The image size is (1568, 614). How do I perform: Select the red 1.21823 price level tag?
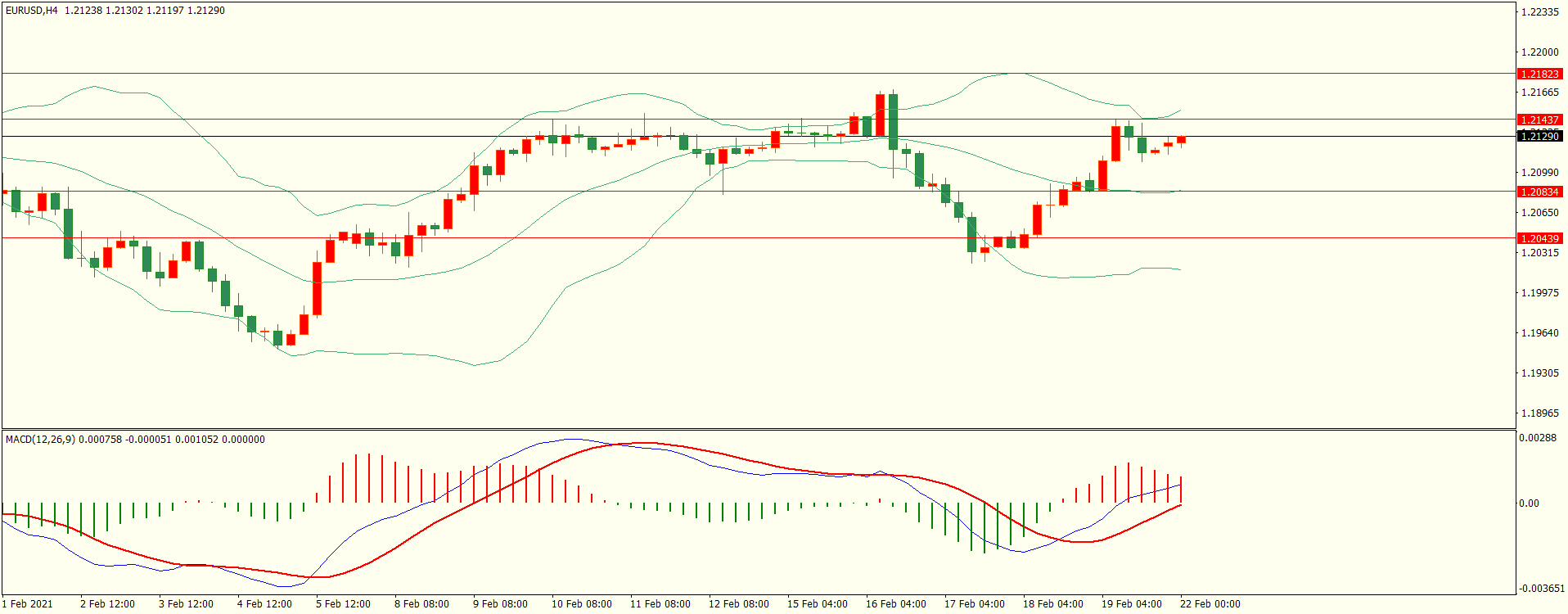pyautogui.click(x=1539, y=74)
